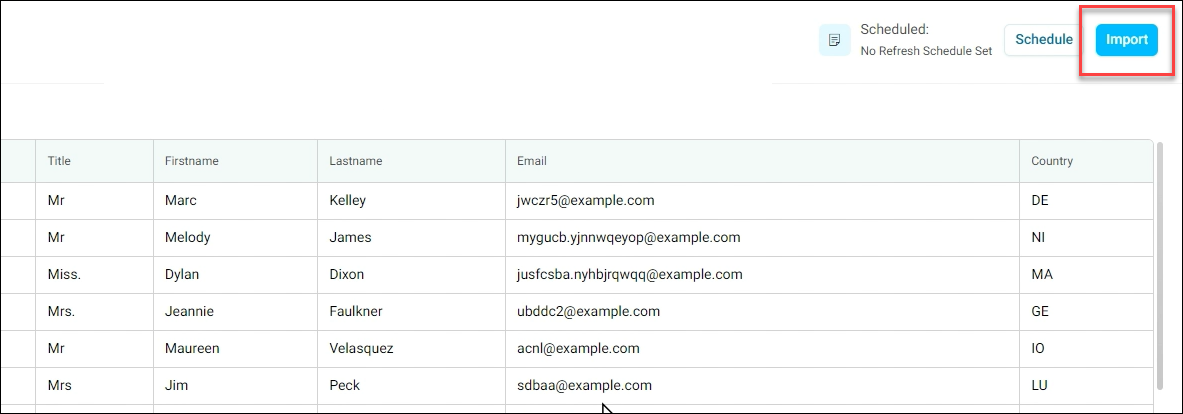Click the Lastname cell 'Faulkner'
The width and height of the screenshot is (1183, 414).
pyautogui.click(x=411, y=311)
